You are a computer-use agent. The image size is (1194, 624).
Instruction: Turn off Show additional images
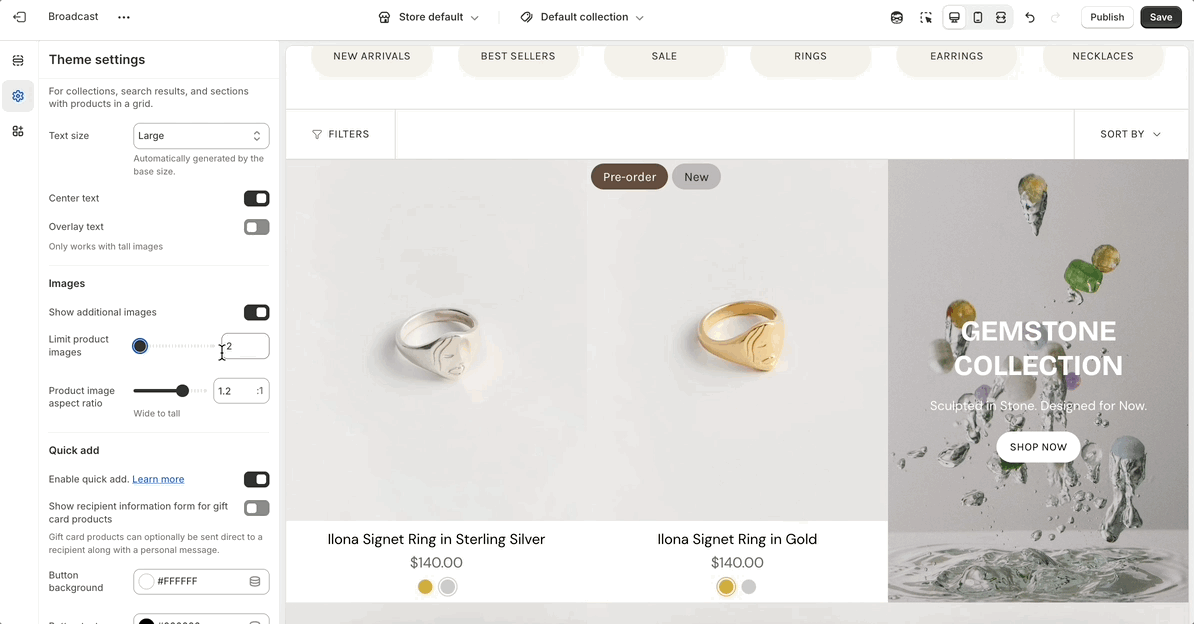coord(256,312)
